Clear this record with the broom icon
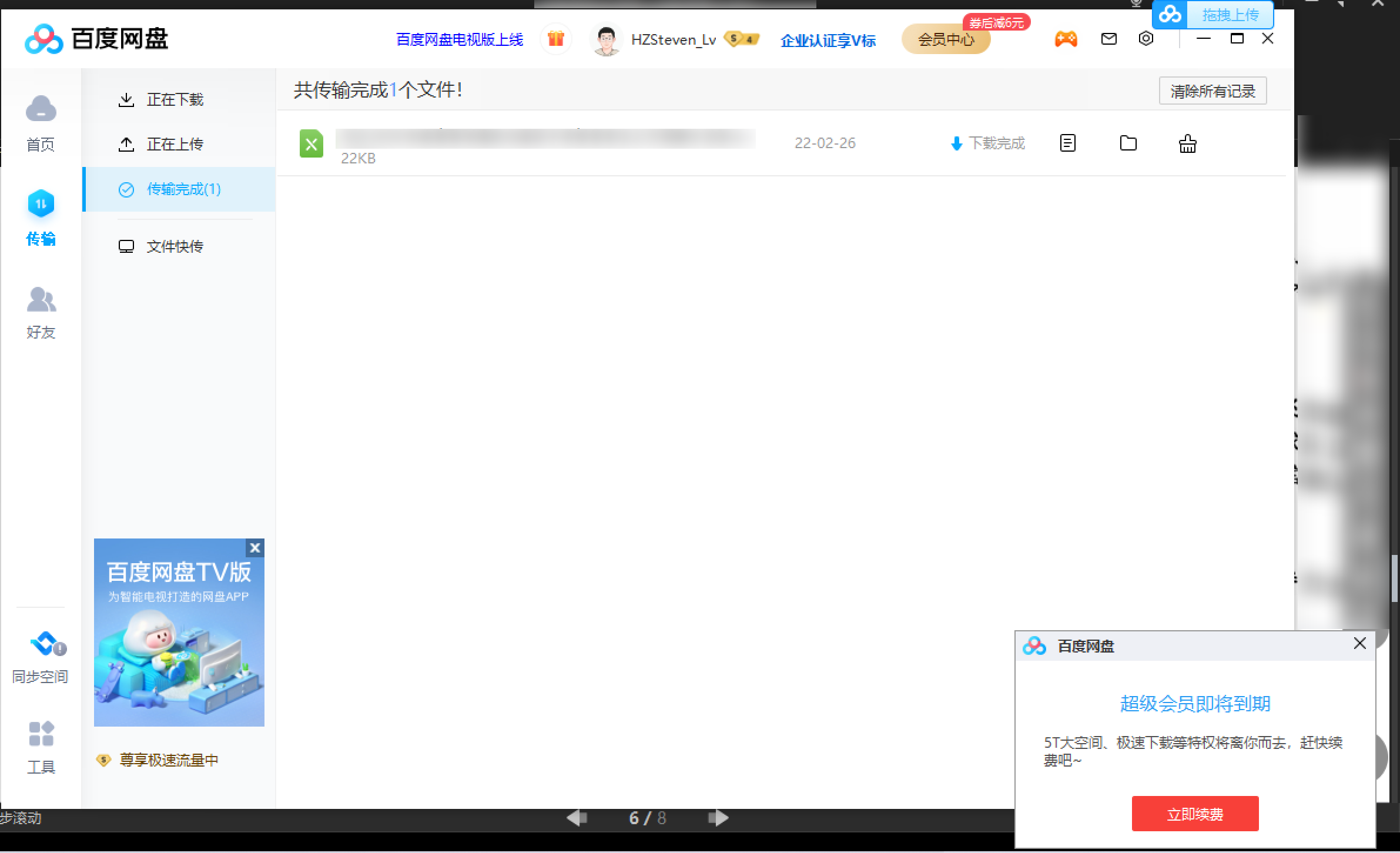Screen dimensions: 1400x853 point(1187,143)
